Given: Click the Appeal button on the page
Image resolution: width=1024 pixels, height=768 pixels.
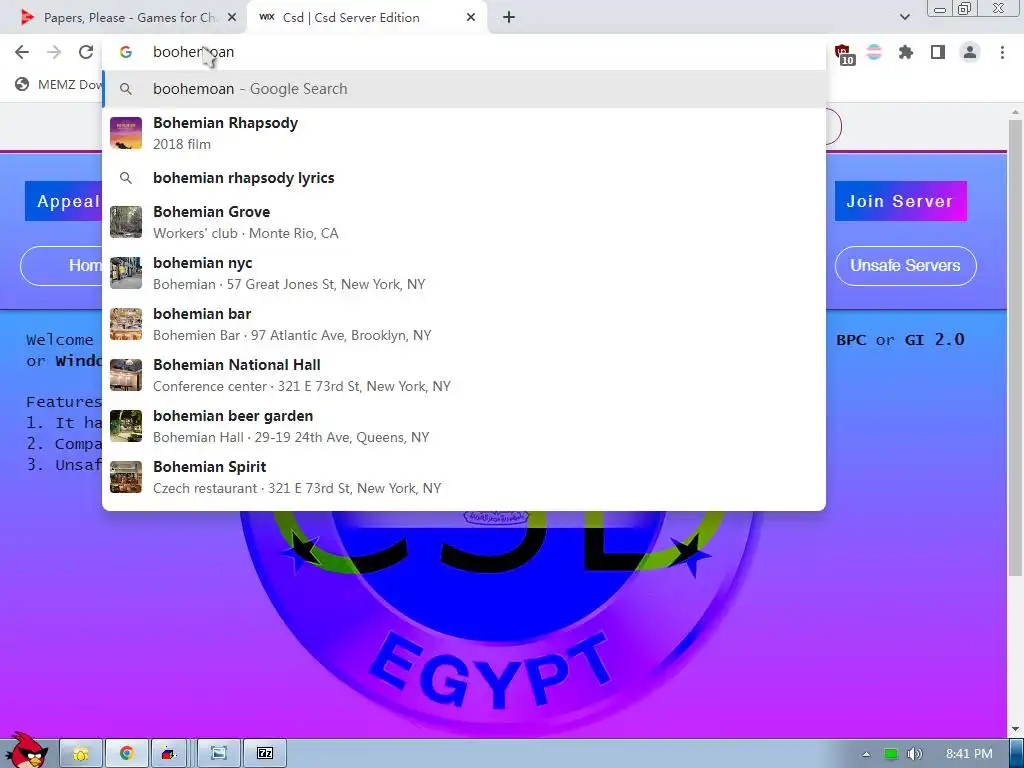Looking at the screenshot, I should pos(63,201).
